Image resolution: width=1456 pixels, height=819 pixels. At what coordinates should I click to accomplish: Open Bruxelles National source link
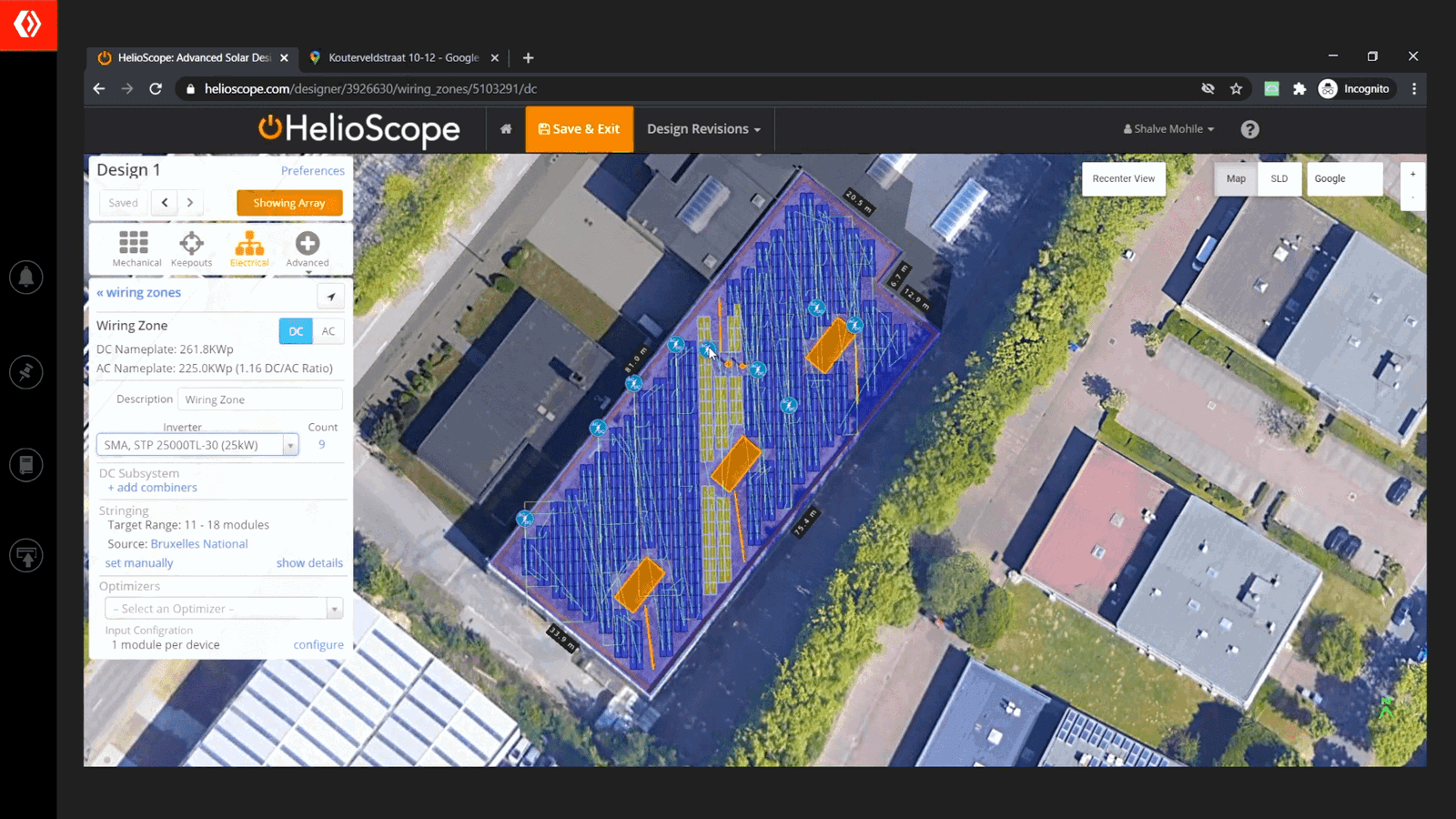click(199, 544)
